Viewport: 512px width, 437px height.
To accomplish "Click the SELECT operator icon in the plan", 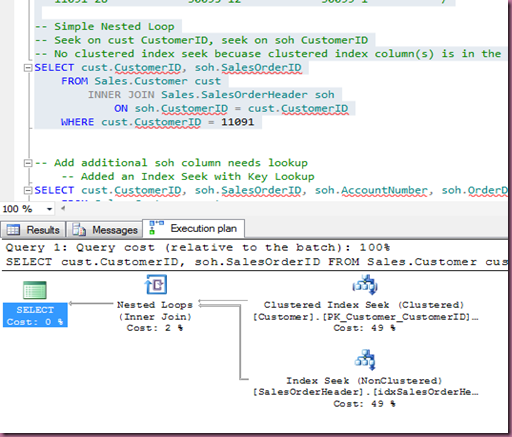I will tap(35, 290).
